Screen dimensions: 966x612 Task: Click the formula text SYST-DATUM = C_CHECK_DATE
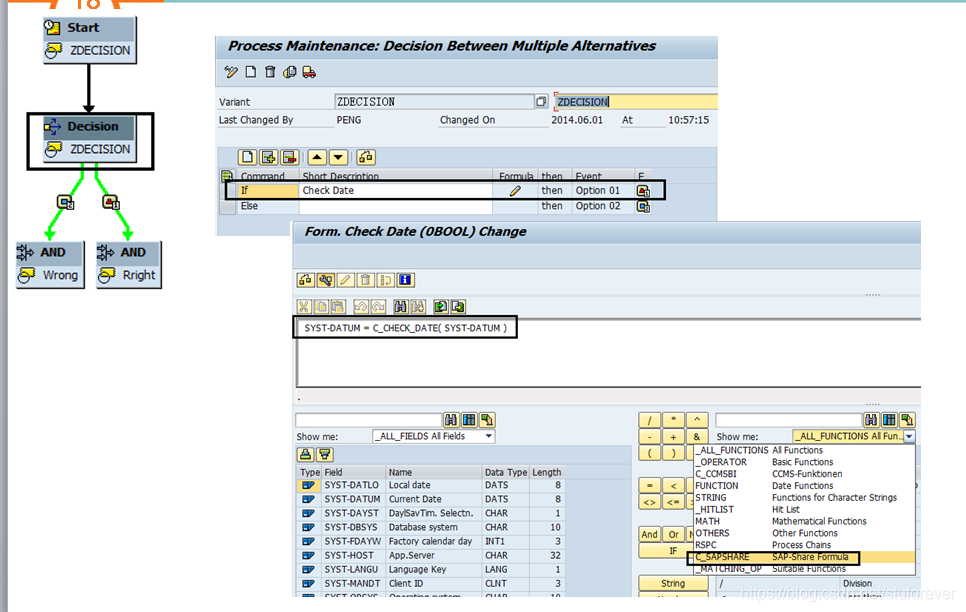(405, 328)
